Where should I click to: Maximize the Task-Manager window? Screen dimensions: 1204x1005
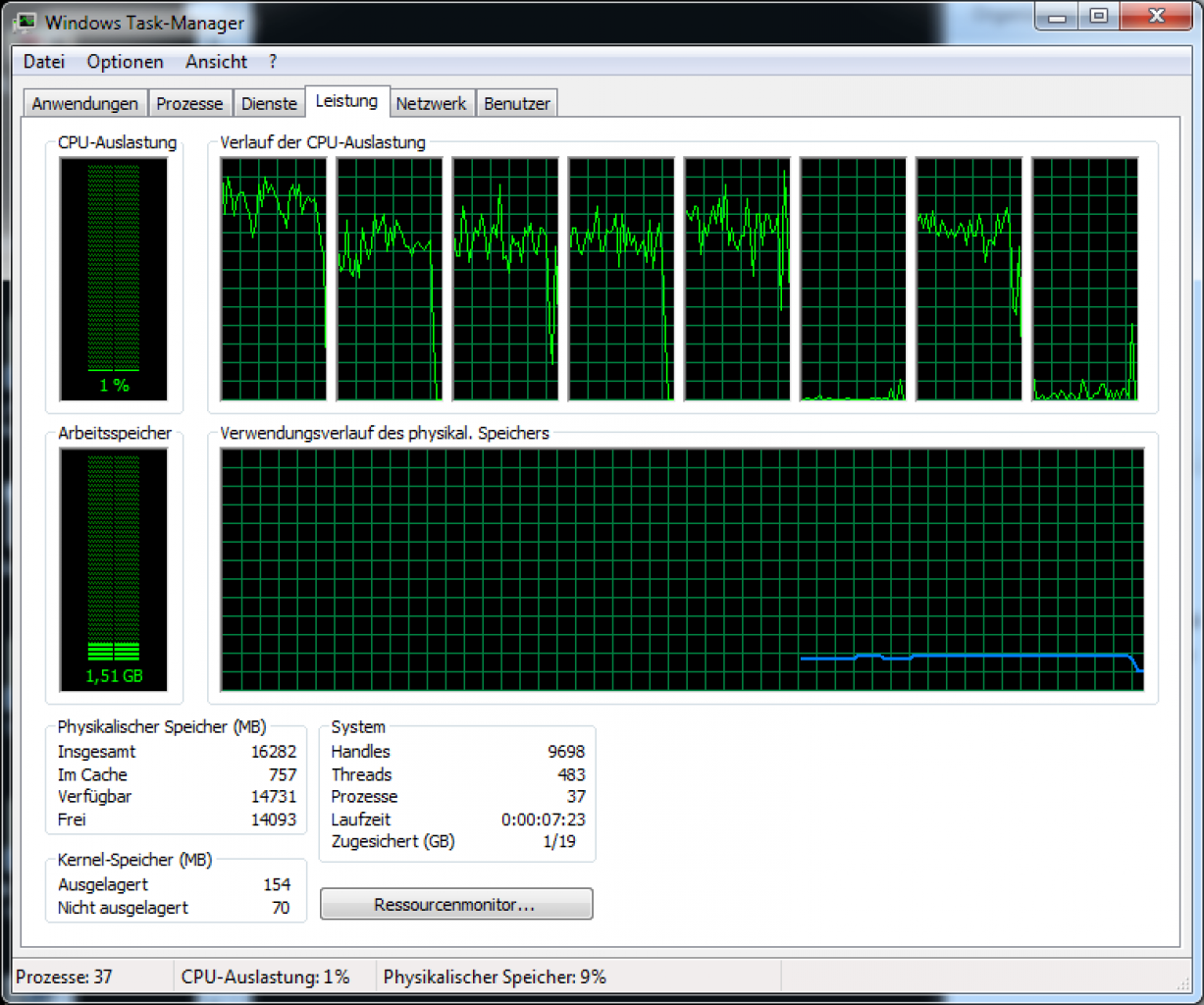point(1100,17)
